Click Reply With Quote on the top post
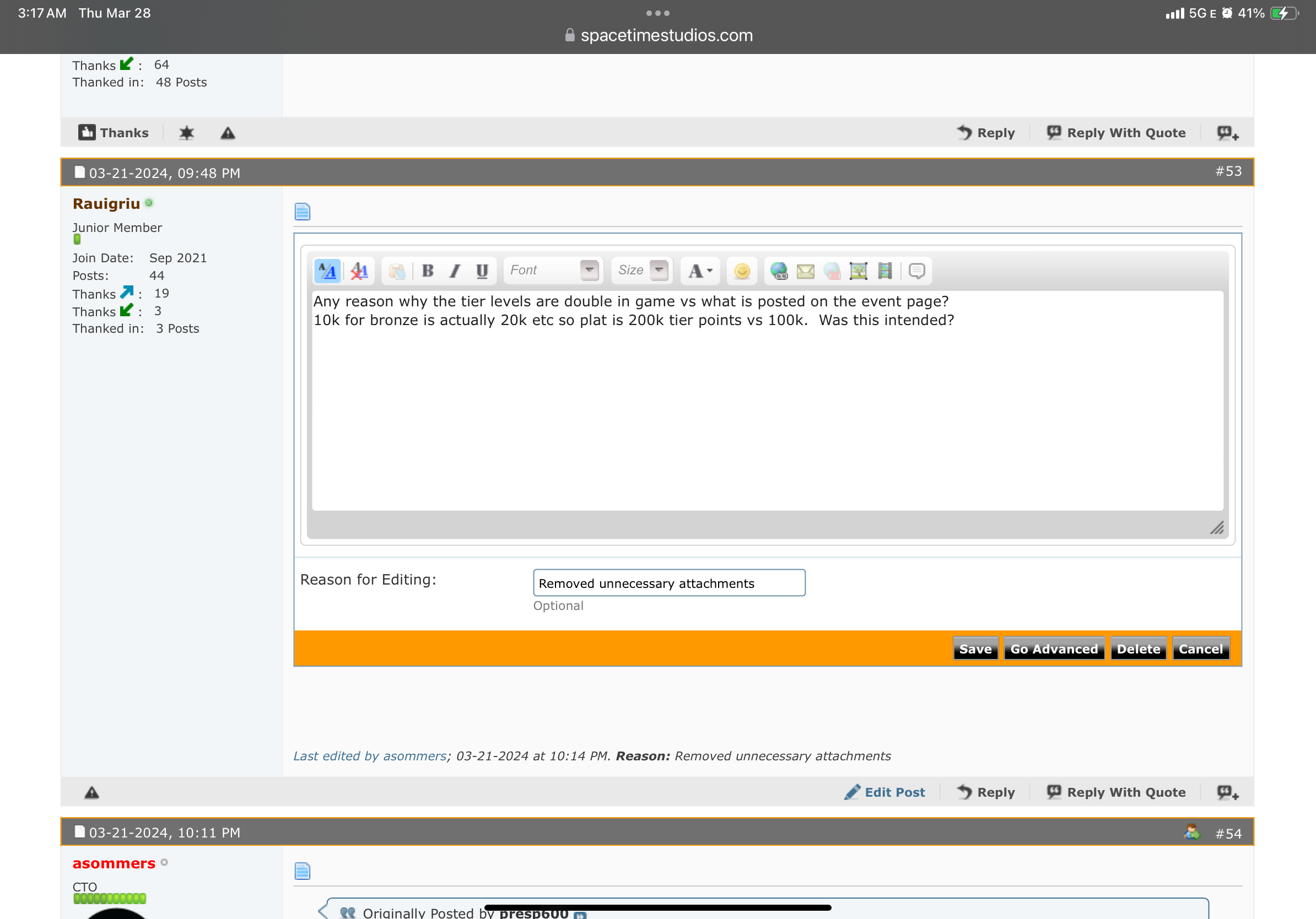The height and width of the screenshot is (919, 1316). click(x=1115, y=132)
